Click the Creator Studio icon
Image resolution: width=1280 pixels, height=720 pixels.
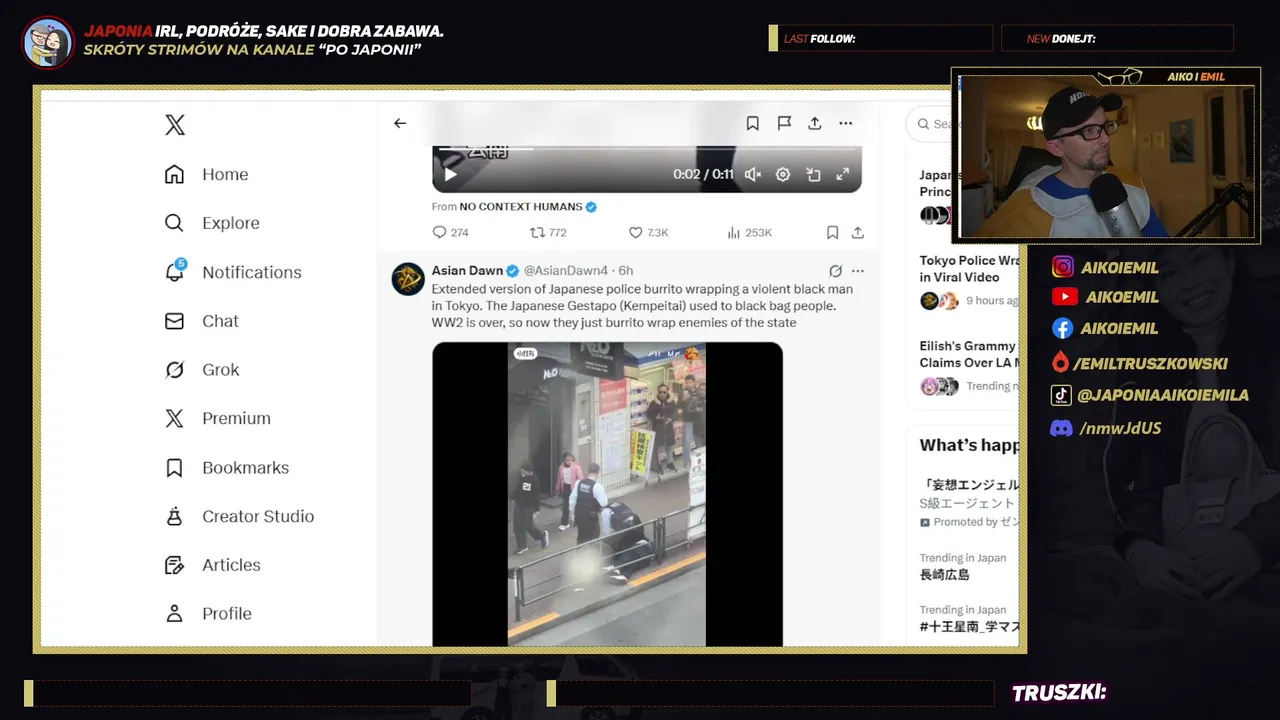[x=174, y=516]
